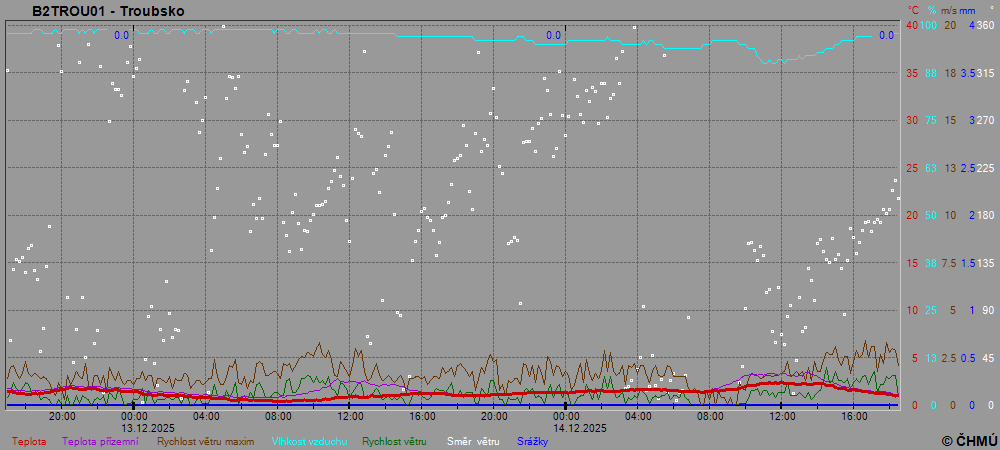Click the green Rychlost větru legend label
1000x450 pixels.
[x=394, y=441]
